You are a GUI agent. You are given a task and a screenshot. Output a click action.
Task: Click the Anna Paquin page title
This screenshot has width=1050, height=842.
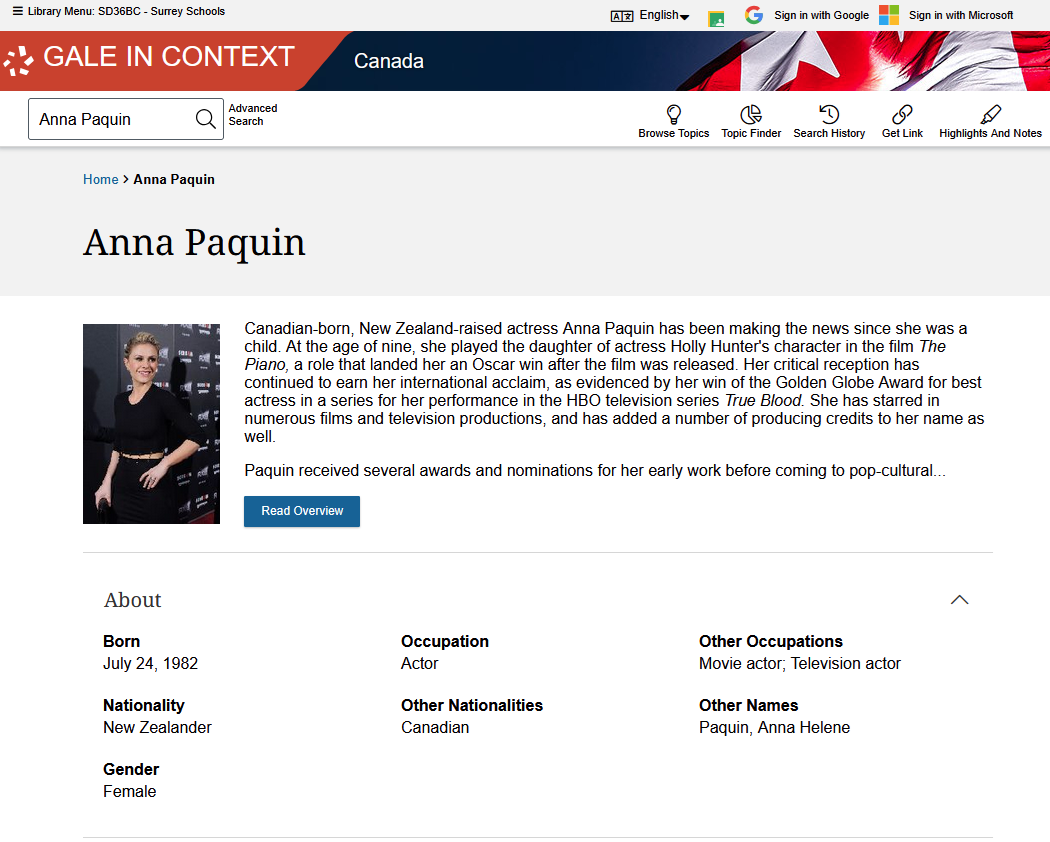pyautogui.click(x=194, y=242)
